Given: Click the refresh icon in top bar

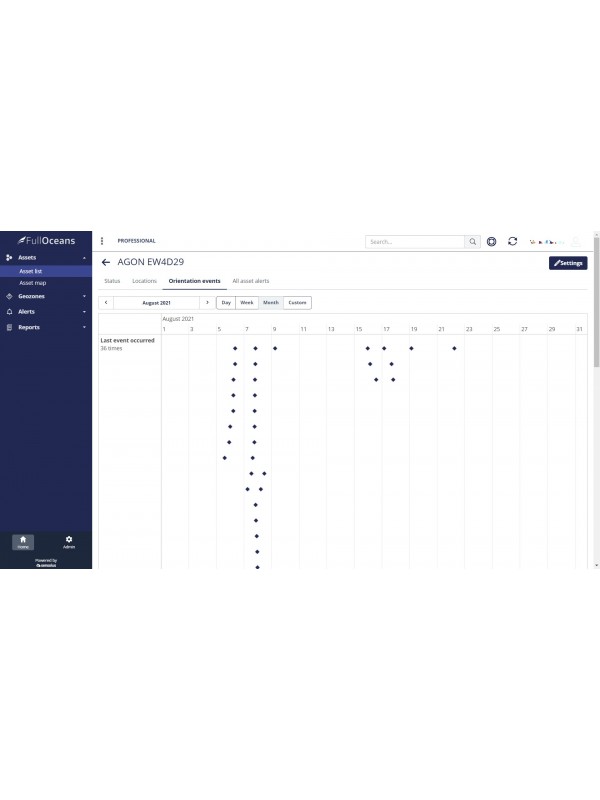Looking at the screenshot, I should coord(513,241).
